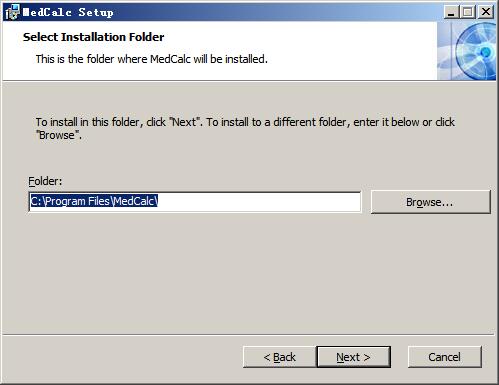Click the text "This is the folder where MedCalc will be installed."

[152, 59]
